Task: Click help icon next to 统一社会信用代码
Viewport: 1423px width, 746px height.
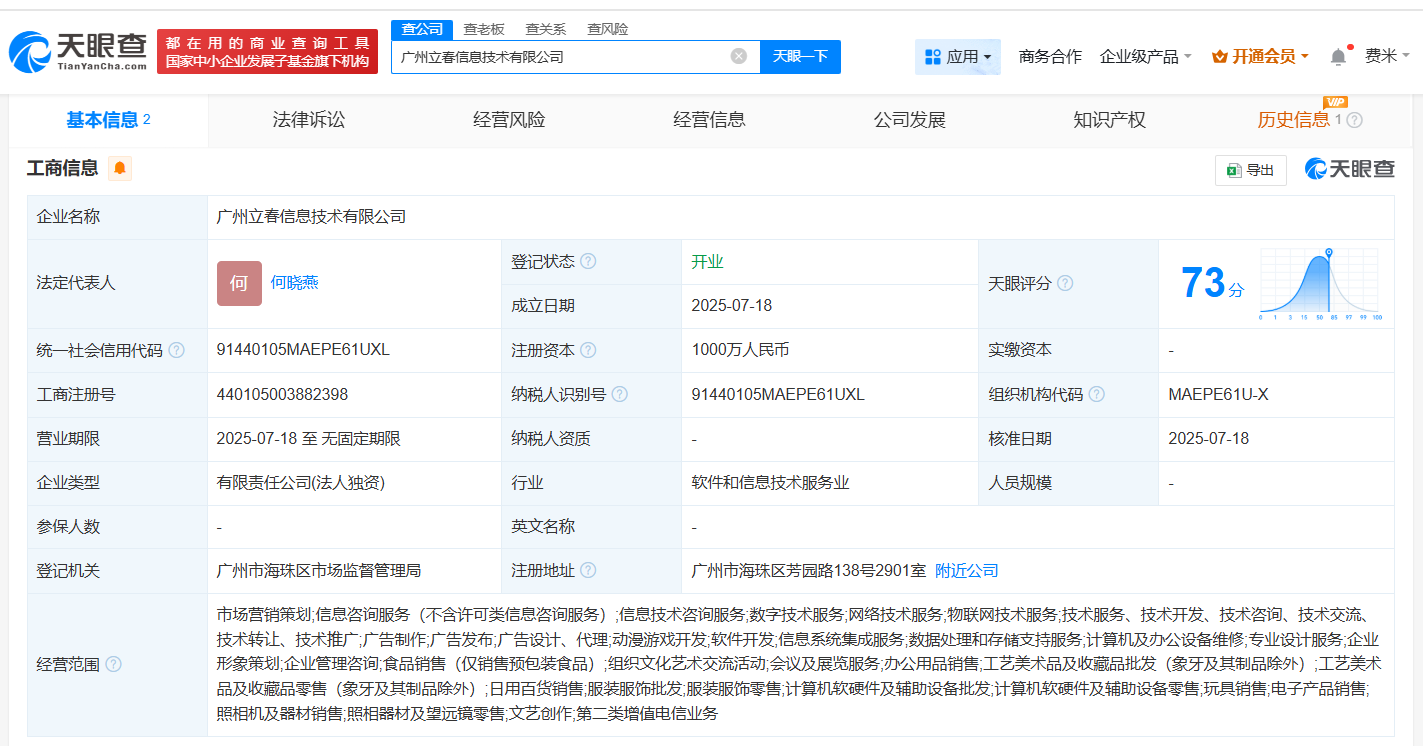Action: pos(177,350)
